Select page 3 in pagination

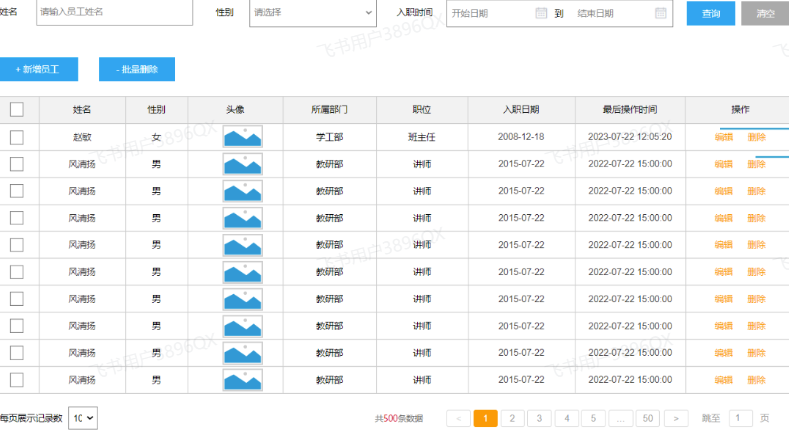pyautogui.click(x=539, y=418)
